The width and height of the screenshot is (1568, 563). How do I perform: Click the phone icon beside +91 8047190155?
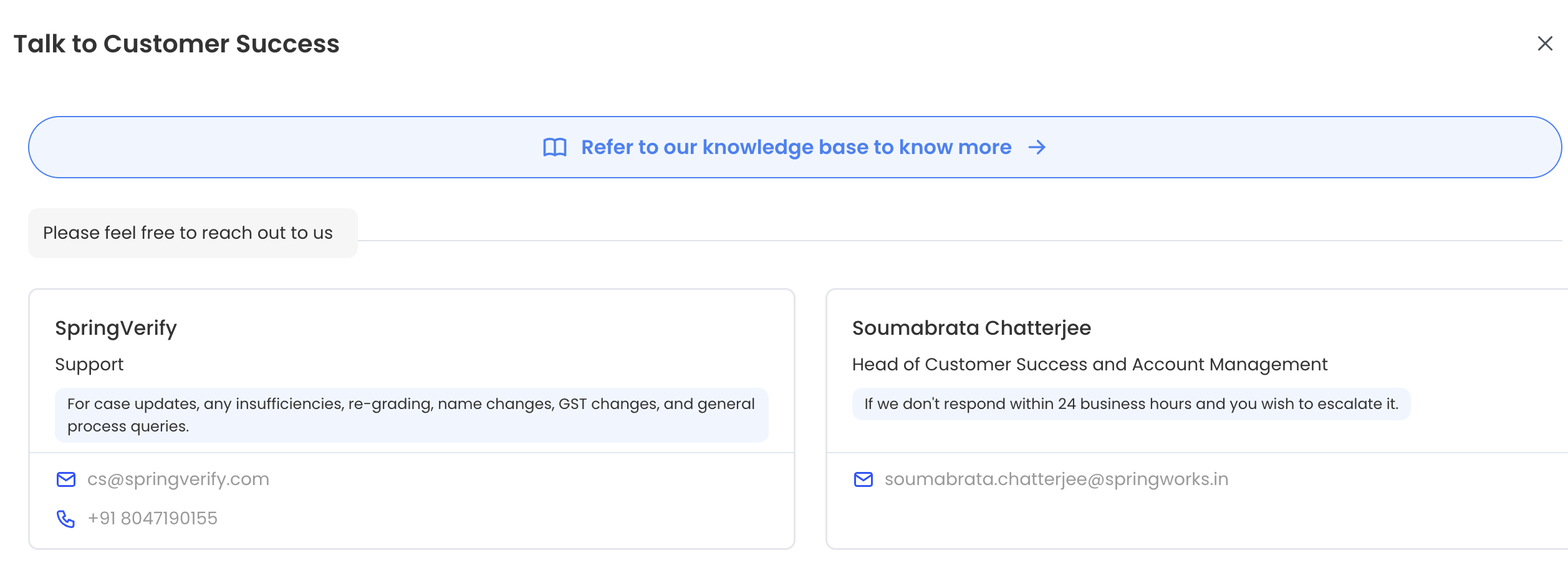66,519
